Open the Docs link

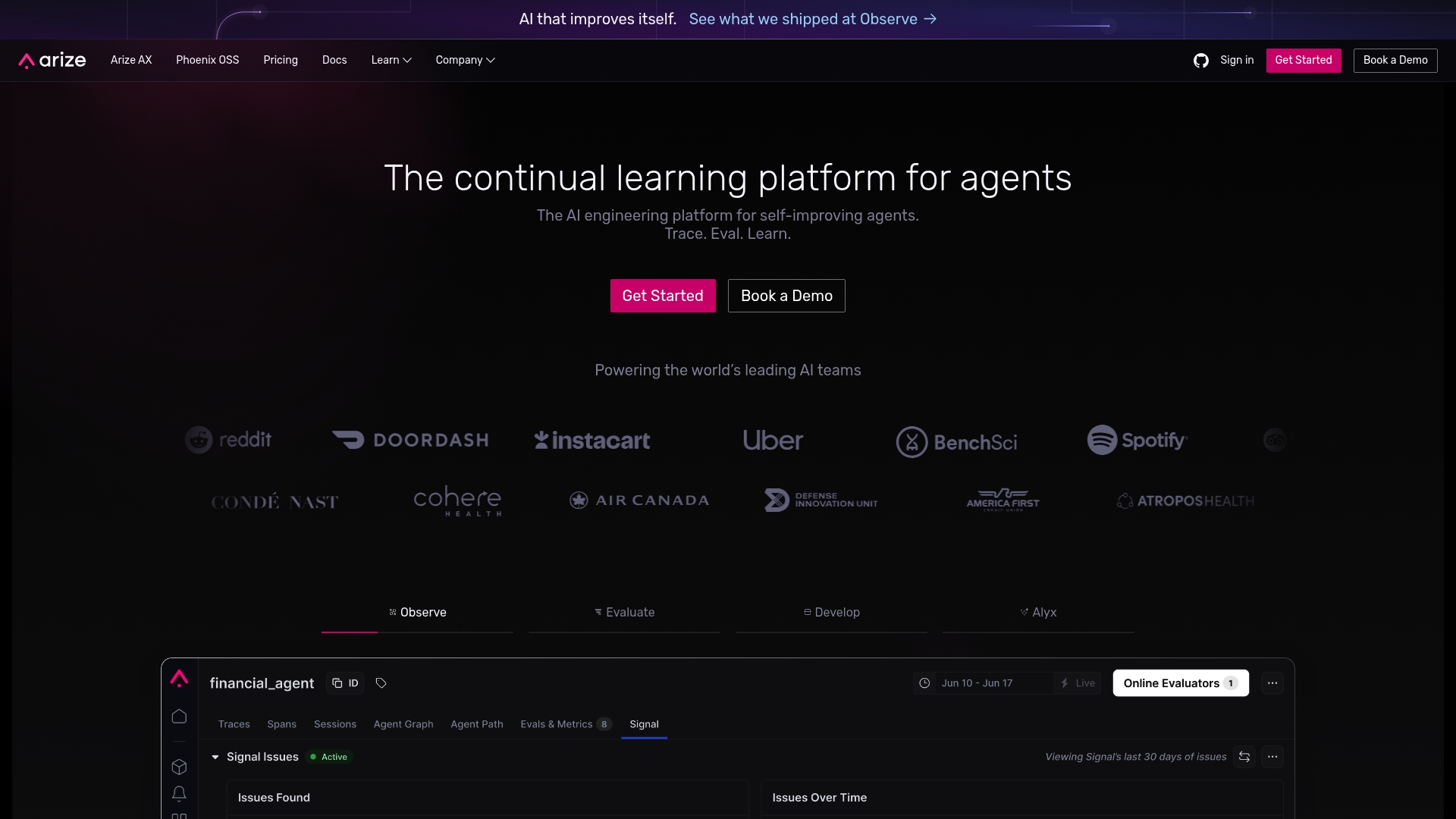click(x=334, y=60)
